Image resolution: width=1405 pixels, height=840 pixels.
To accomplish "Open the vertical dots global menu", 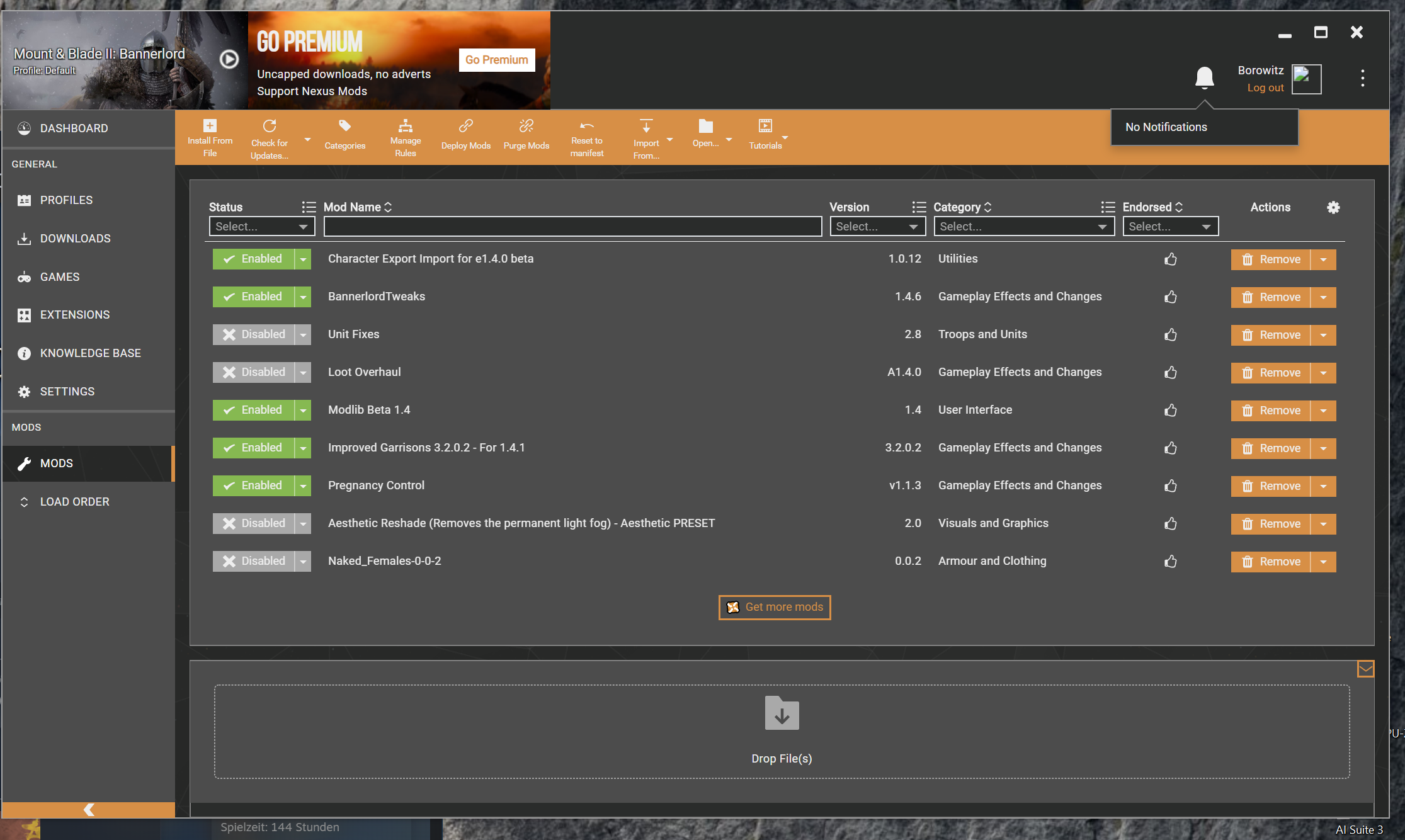I will (1363, 78).
